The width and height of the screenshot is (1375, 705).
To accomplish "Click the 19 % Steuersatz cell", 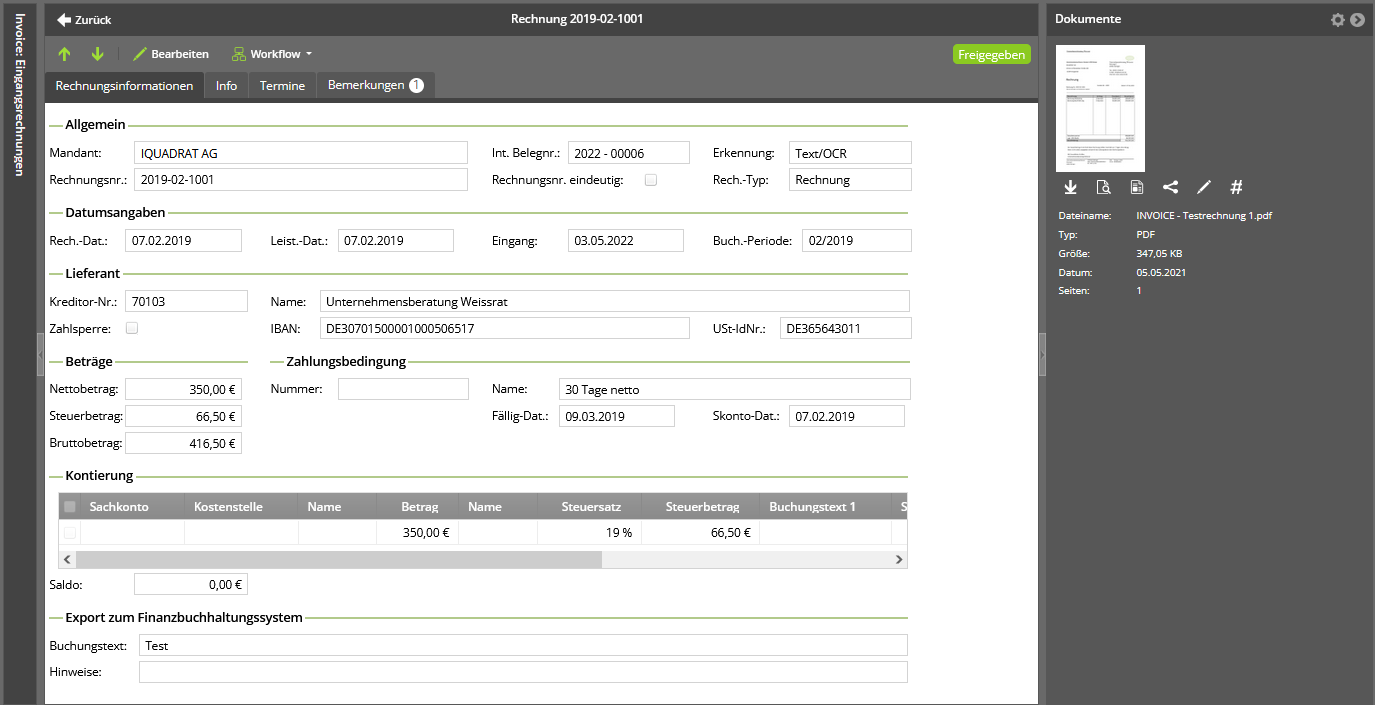I will [589, 533].
